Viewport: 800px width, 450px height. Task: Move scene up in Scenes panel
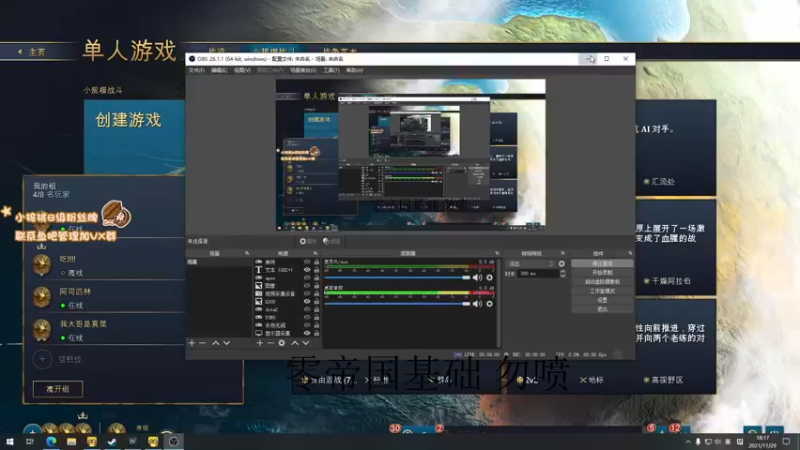(216, 343)
